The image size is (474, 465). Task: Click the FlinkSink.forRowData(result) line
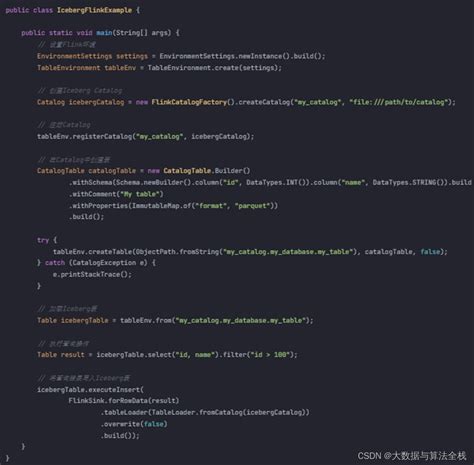[x=124, y=401]
